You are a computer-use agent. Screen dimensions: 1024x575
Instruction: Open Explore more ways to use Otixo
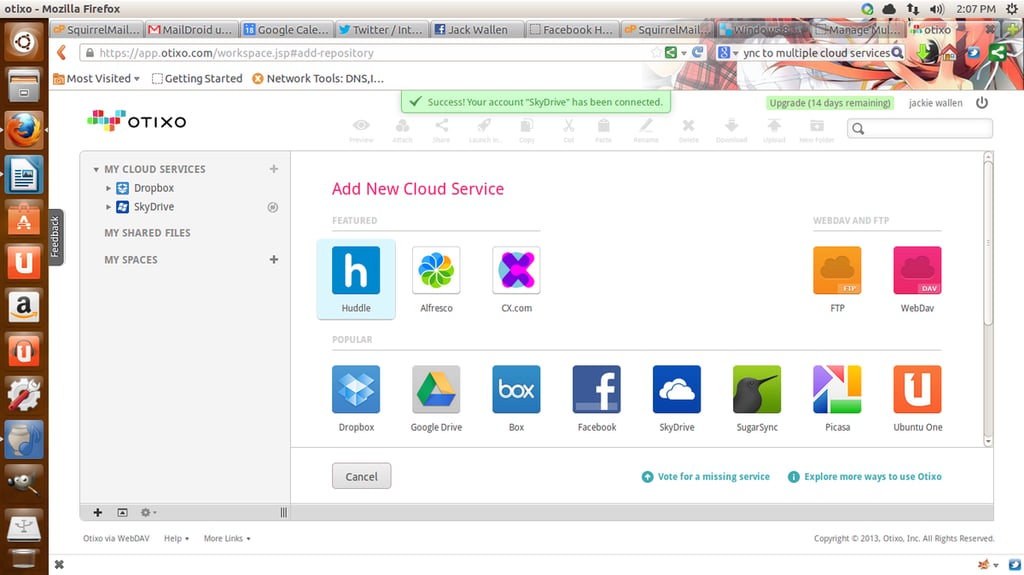[865, 477]
